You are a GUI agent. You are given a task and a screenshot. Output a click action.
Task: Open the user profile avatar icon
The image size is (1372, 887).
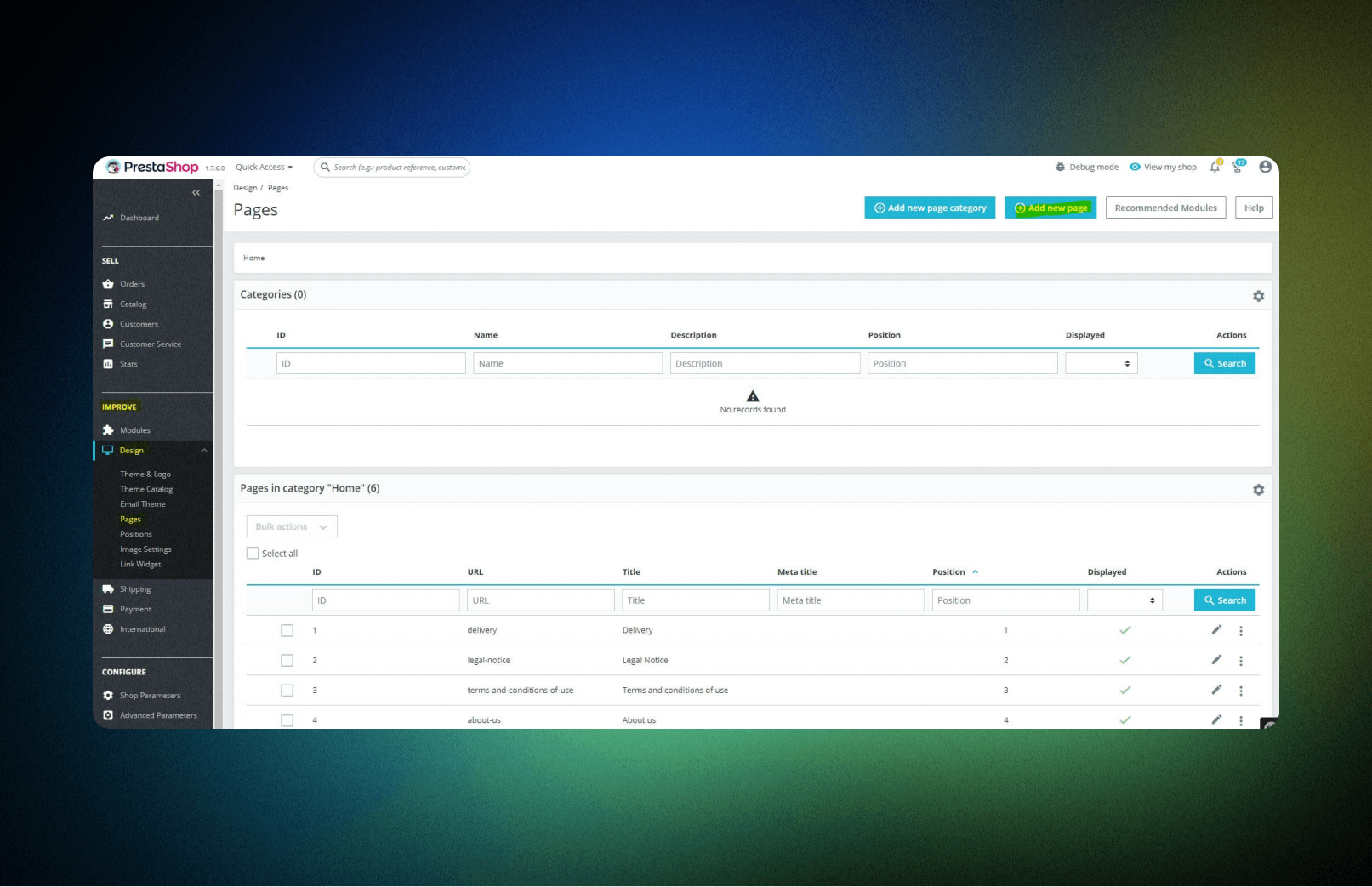tap(1266, 167)
